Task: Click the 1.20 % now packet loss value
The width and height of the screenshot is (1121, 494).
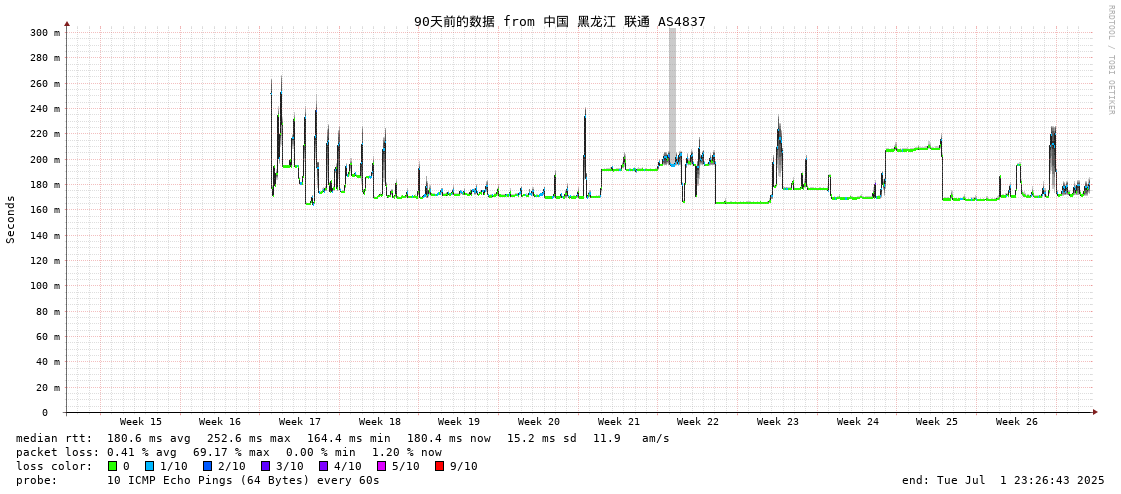Action: pyautogui.click(x=407, y=453)
